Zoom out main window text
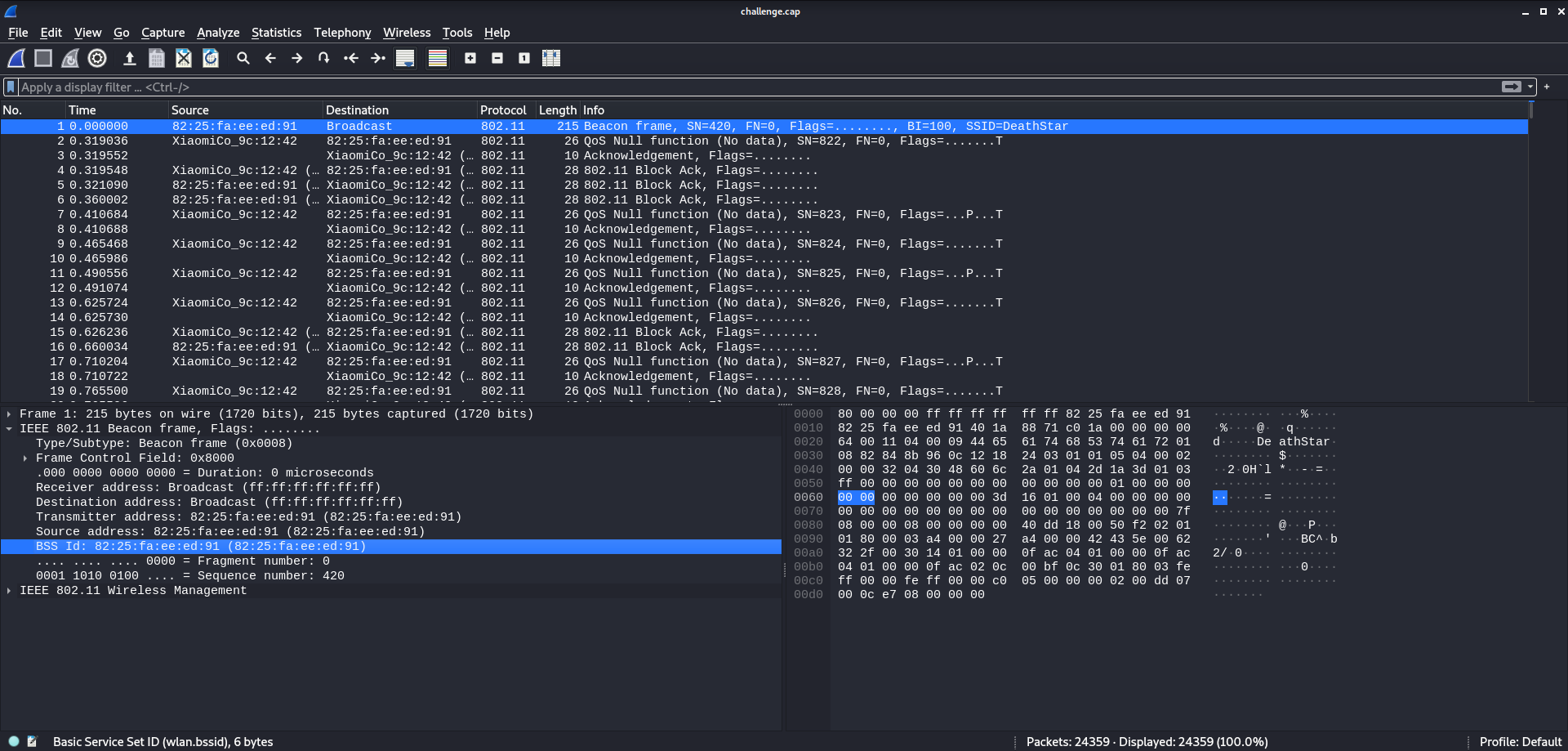Image resolution: width=1568 pixels, height=751 pixels. pyautogui.click(x=497, y=58)
